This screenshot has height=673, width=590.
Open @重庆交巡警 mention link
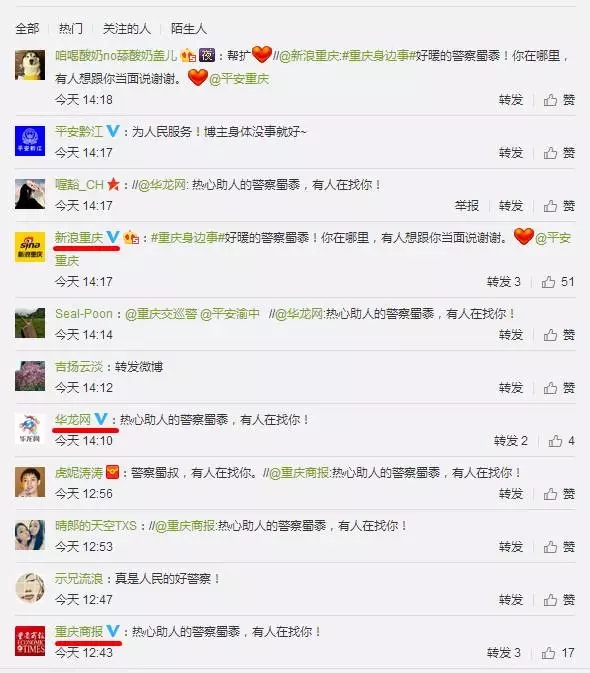click(x=161, y=314)
